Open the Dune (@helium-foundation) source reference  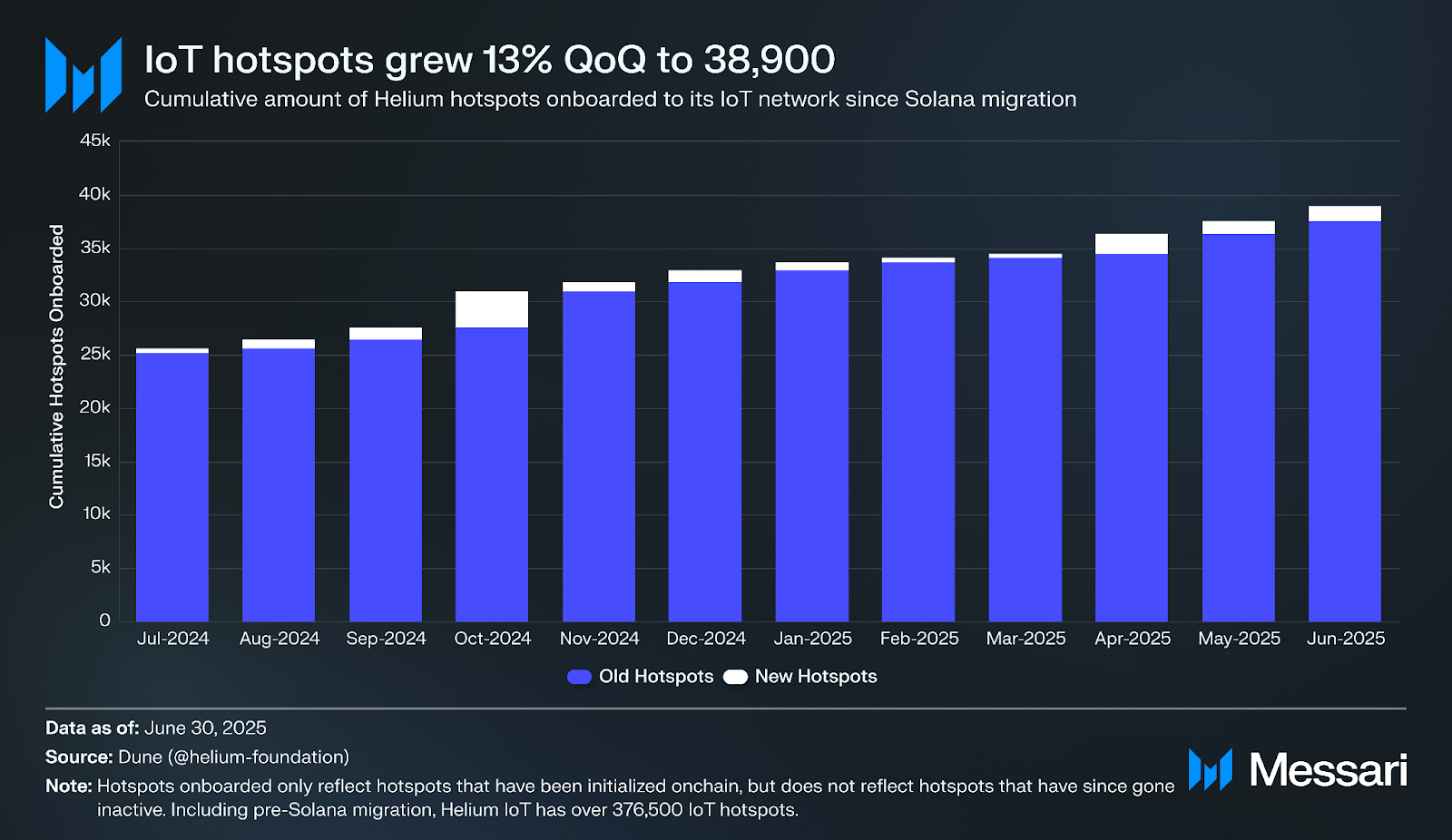(233, 757)
